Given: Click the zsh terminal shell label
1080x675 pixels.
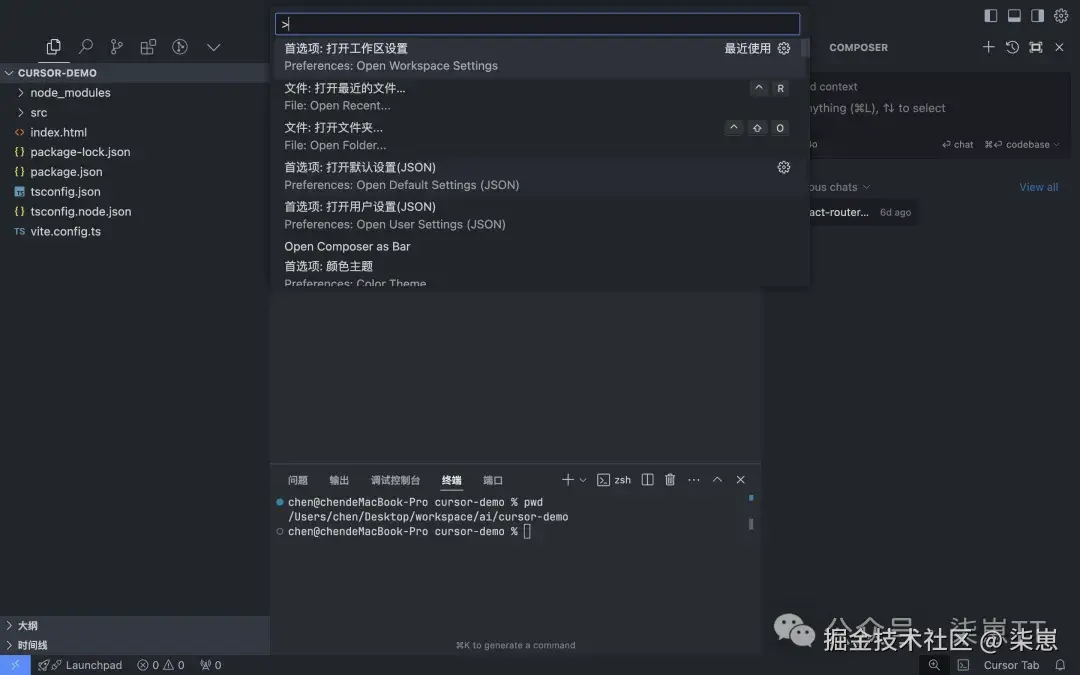Looking at the screenshot, I should pos(613,480).
